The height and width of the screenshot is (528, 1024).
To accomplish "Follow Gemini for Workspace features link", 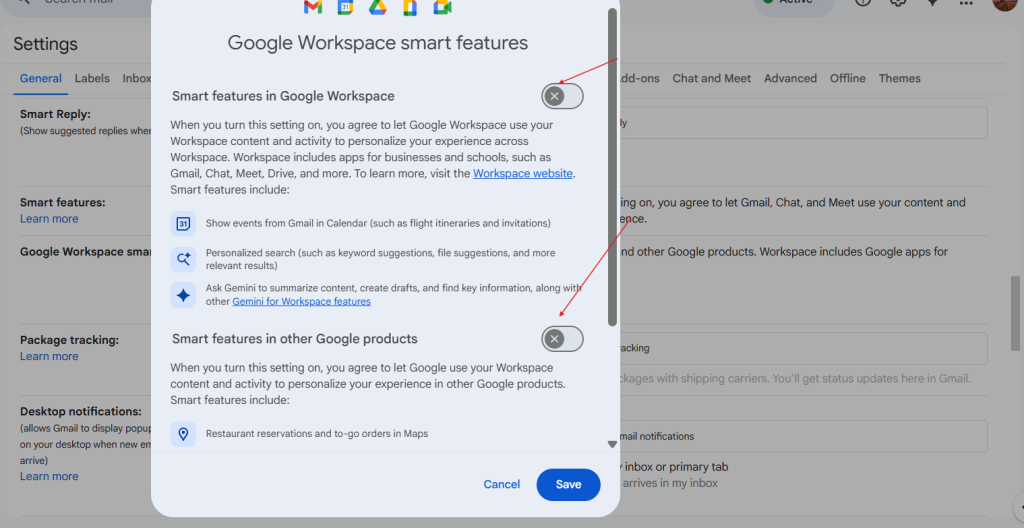I will pyautogui.click(x=301, y=302).
